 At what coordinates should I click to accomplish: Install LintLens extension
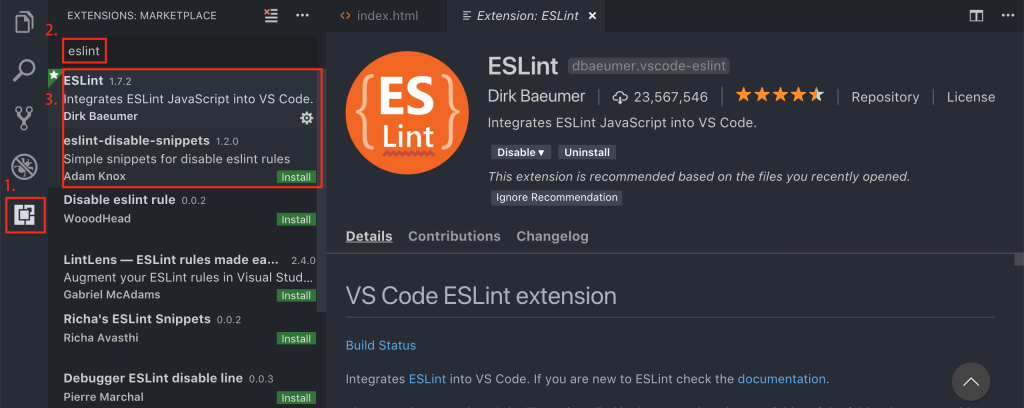pos(296,296)
